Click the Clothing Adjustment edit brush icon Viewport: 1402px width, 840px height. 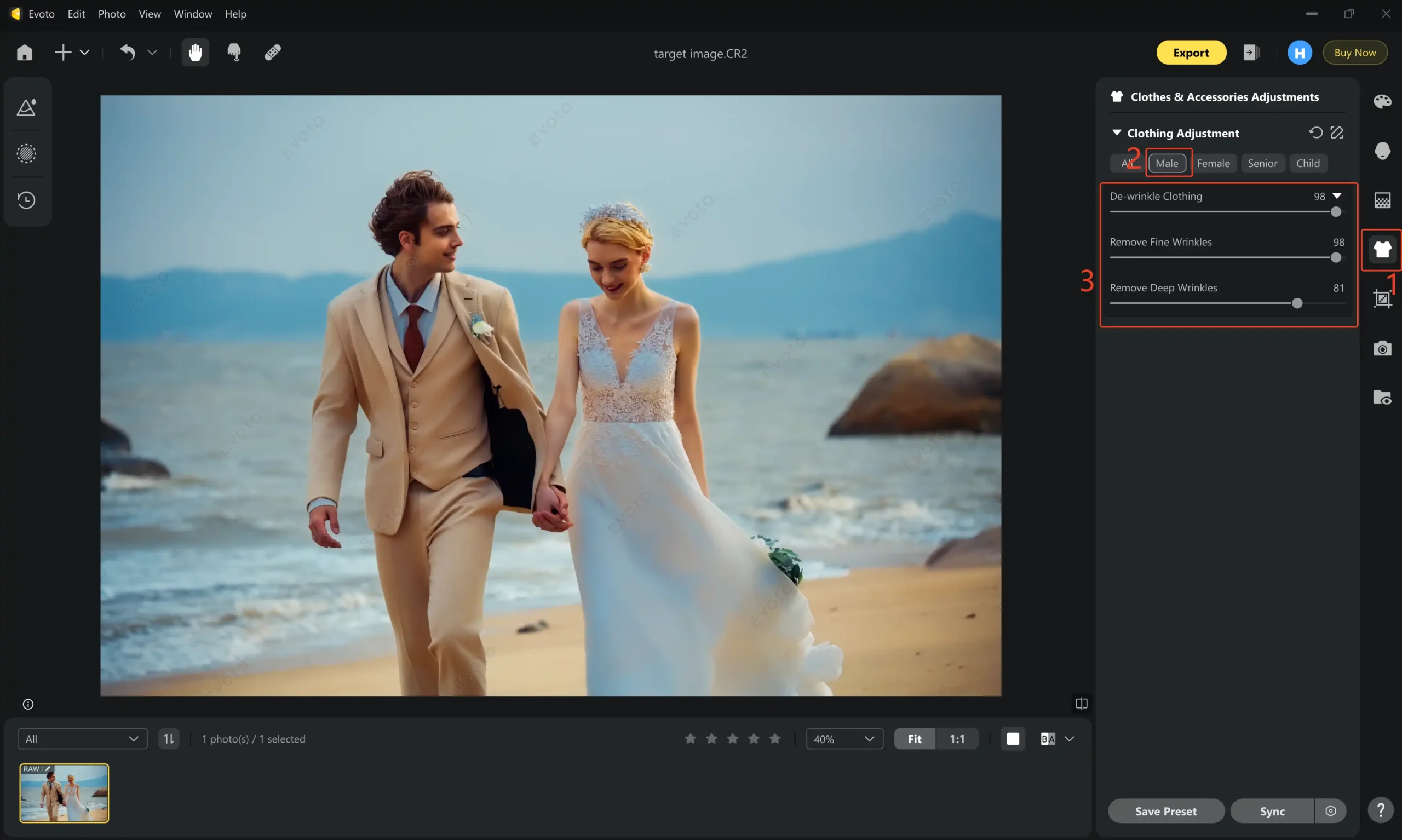tap(1337, 133)
